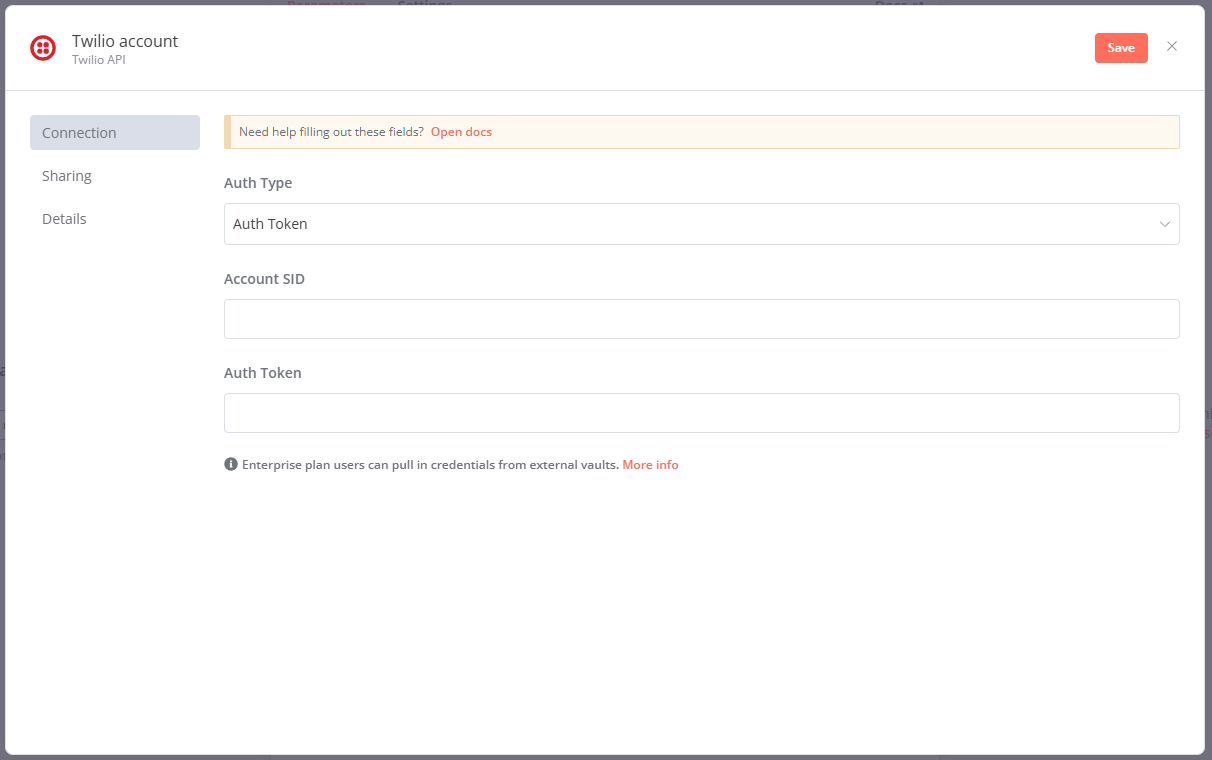Click the info icon beside the vaults note

[x=230, y=464]
